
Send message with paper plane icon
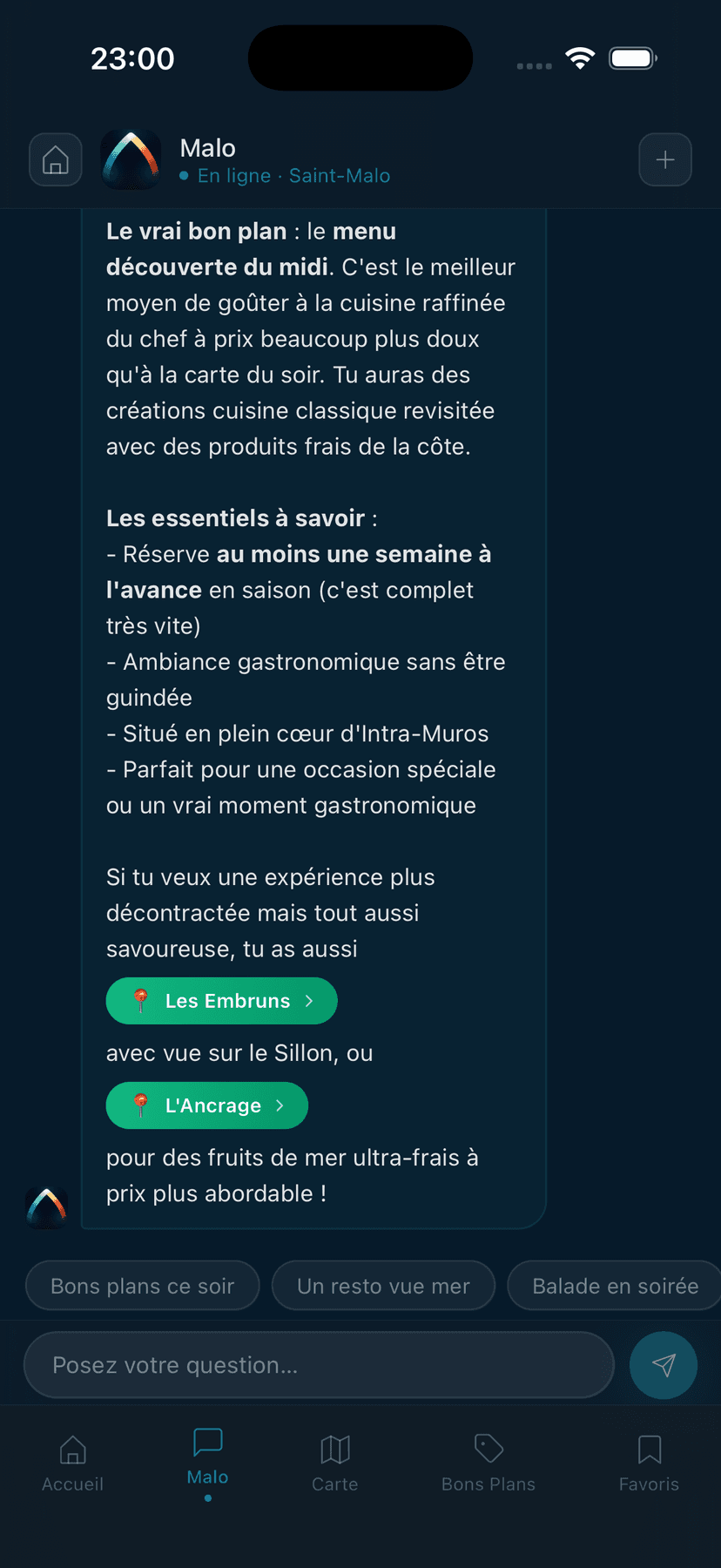coord(664,1365)
